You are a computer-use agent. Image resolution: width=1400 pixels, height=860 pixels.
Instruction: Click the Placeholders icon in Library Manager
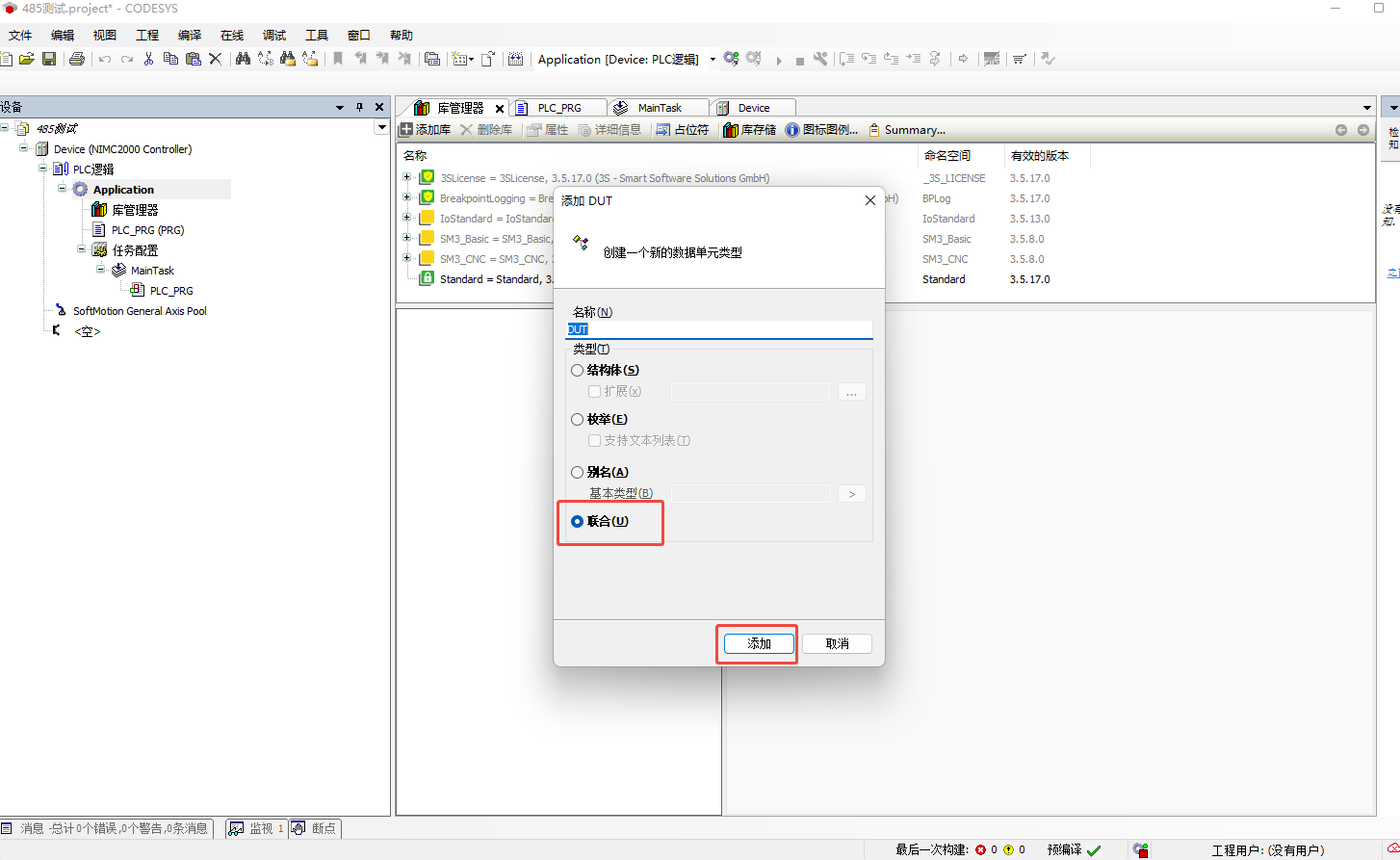coord(662,130)
